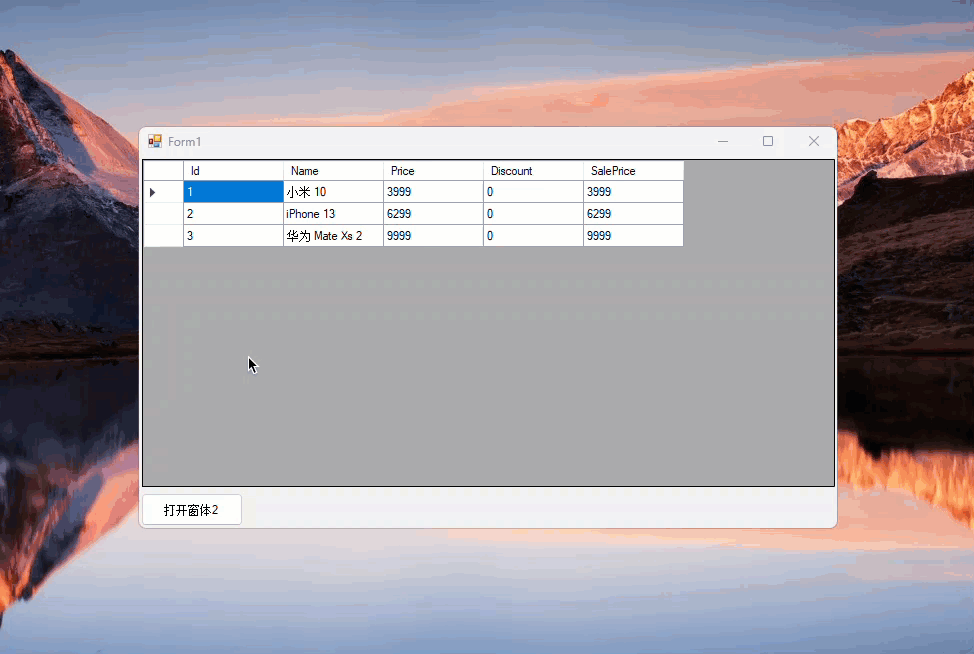Click the 华为 Mate Xs 2 cell

[x=333, y=236]
